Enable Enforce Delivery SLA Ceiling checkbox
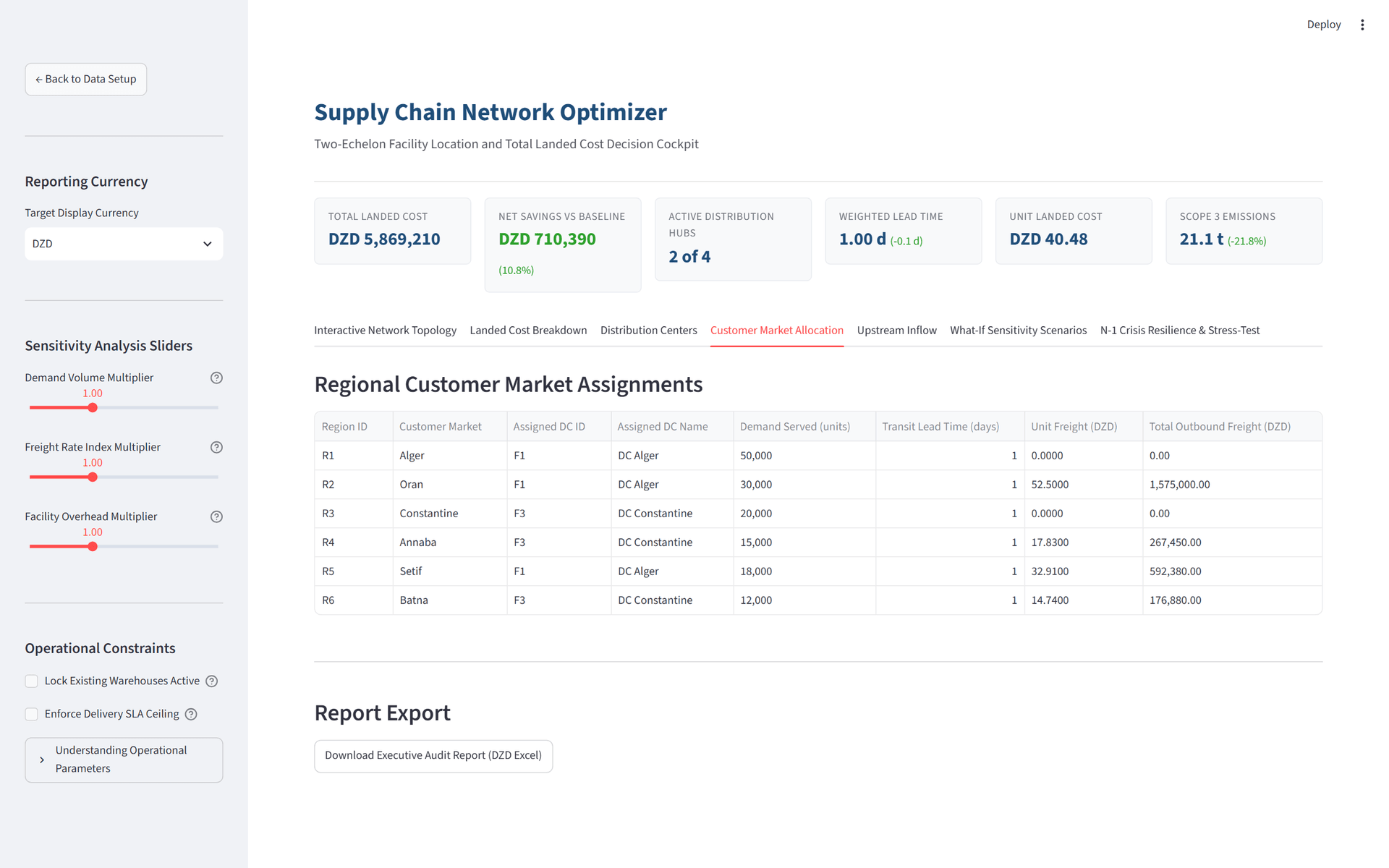Viewport: 1389px width, 868px height. (32, 714)
